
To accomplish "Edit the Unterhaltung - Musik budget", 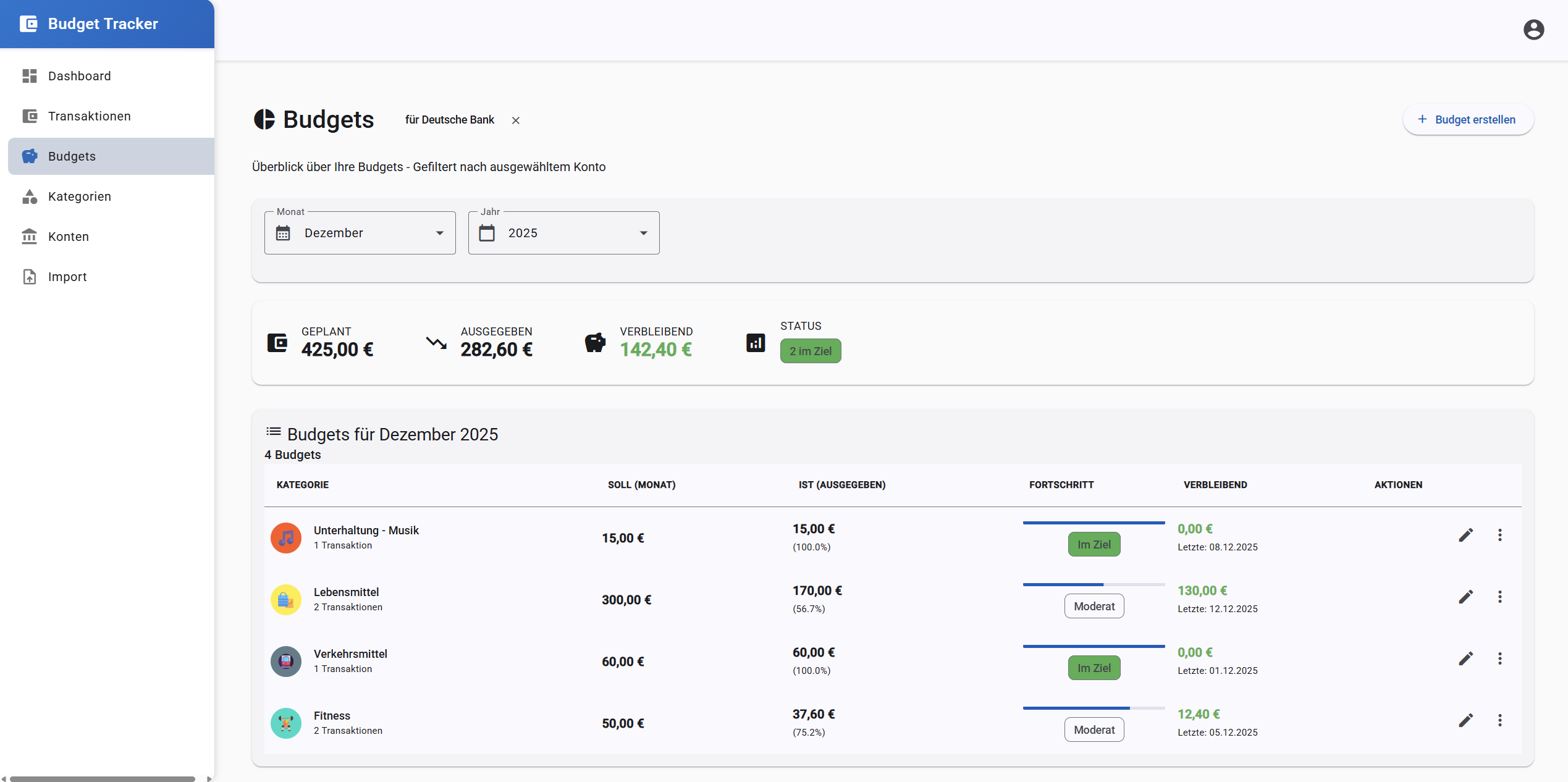I will 1465,535.
